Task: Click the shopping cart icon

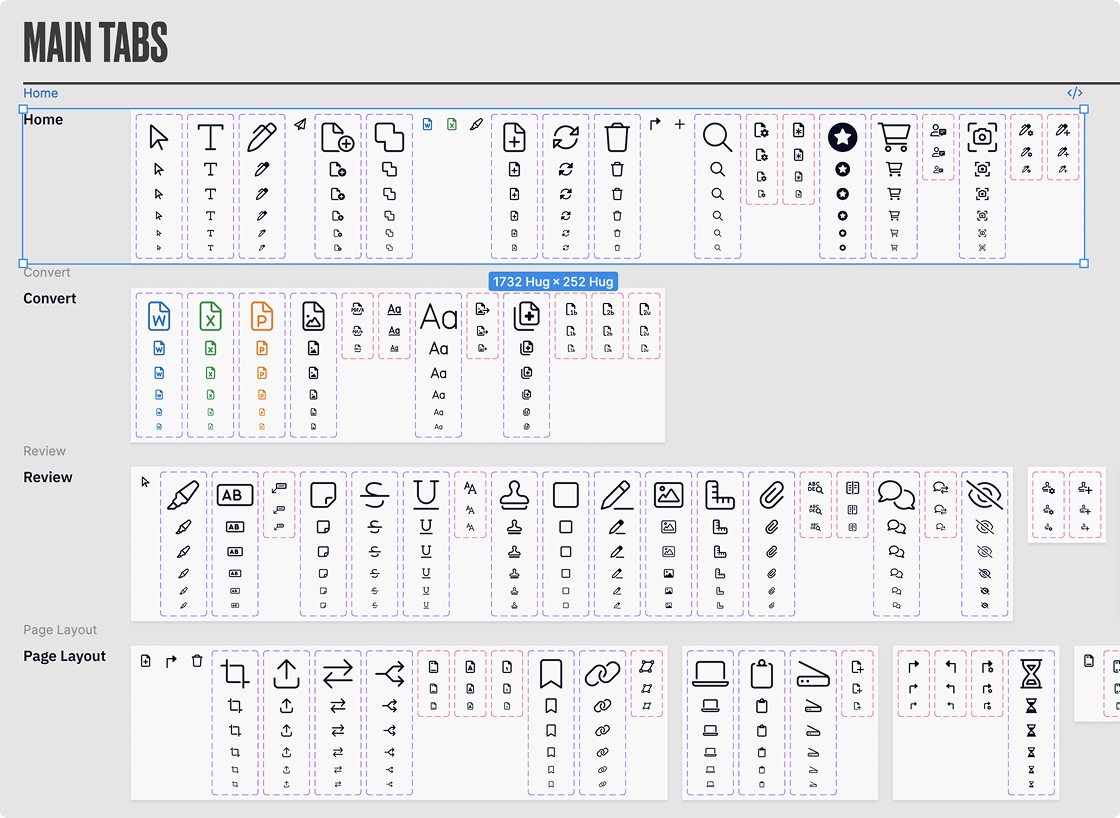Action: coord(893,135)
